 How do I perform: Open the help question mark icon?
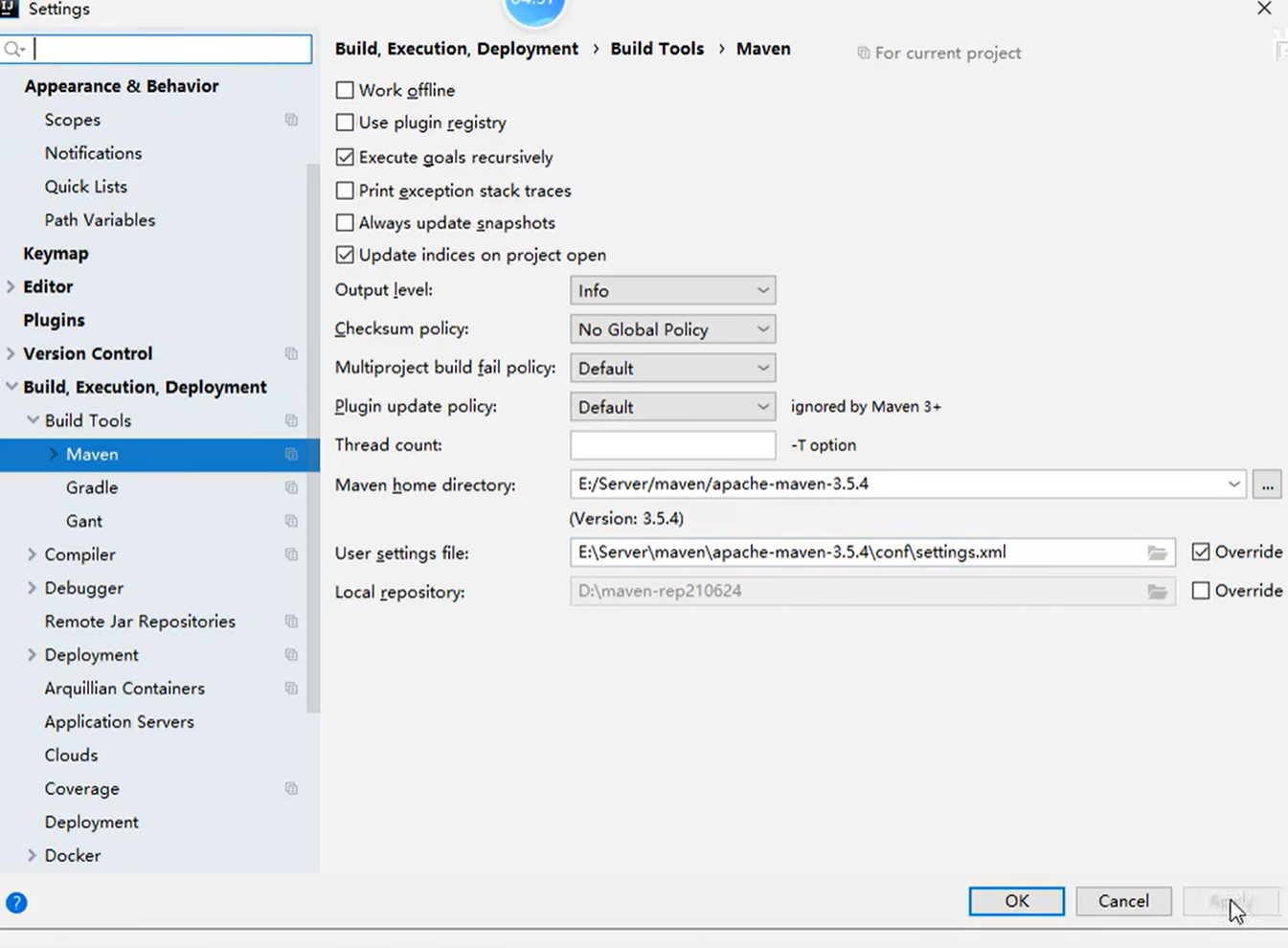pyautogui.click(x=16, y=902)
